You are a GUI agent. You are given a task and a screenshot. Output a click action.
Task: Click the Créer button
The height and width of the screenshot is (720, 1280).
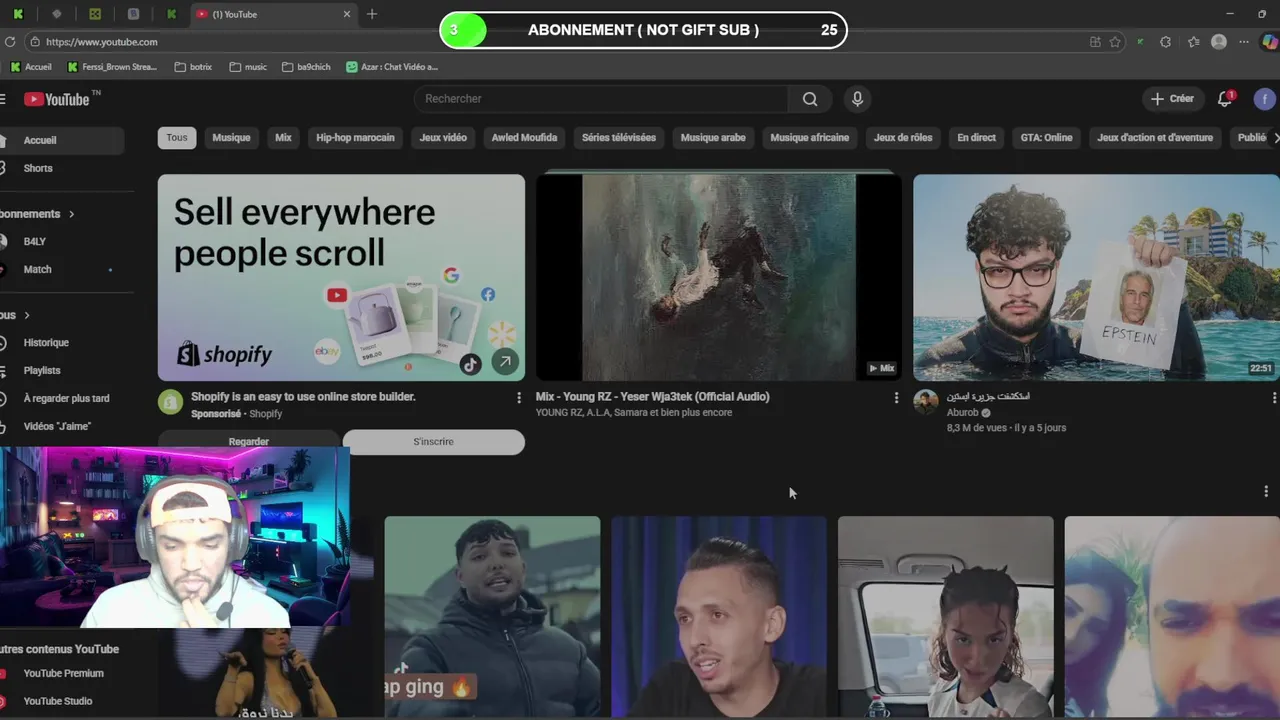(x=1172, y=99)
